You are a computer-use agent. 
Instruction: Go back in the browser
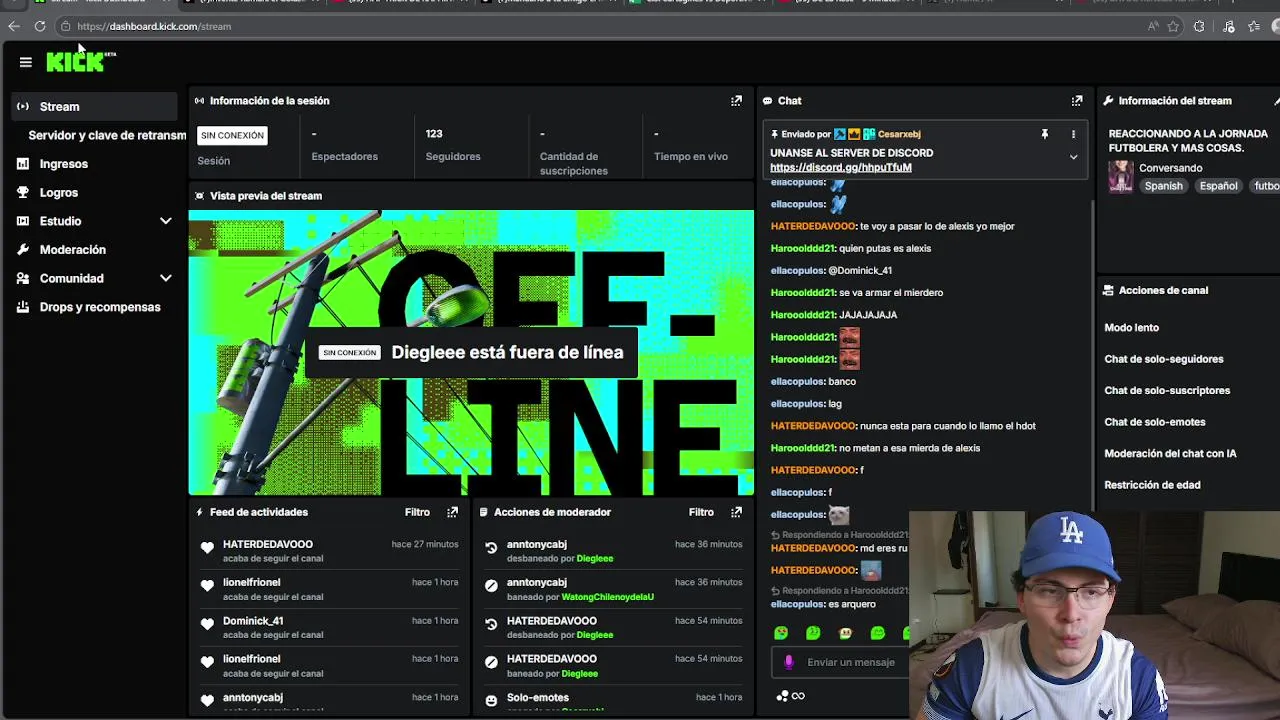13,26
